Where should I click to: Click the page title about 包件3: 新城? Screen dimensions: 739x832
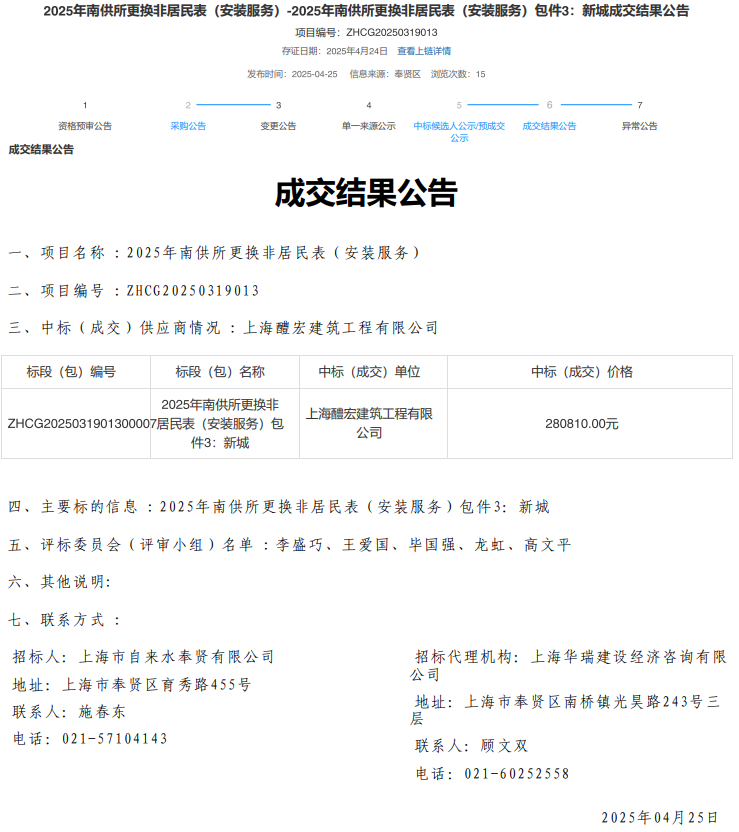tap(366, 11)
